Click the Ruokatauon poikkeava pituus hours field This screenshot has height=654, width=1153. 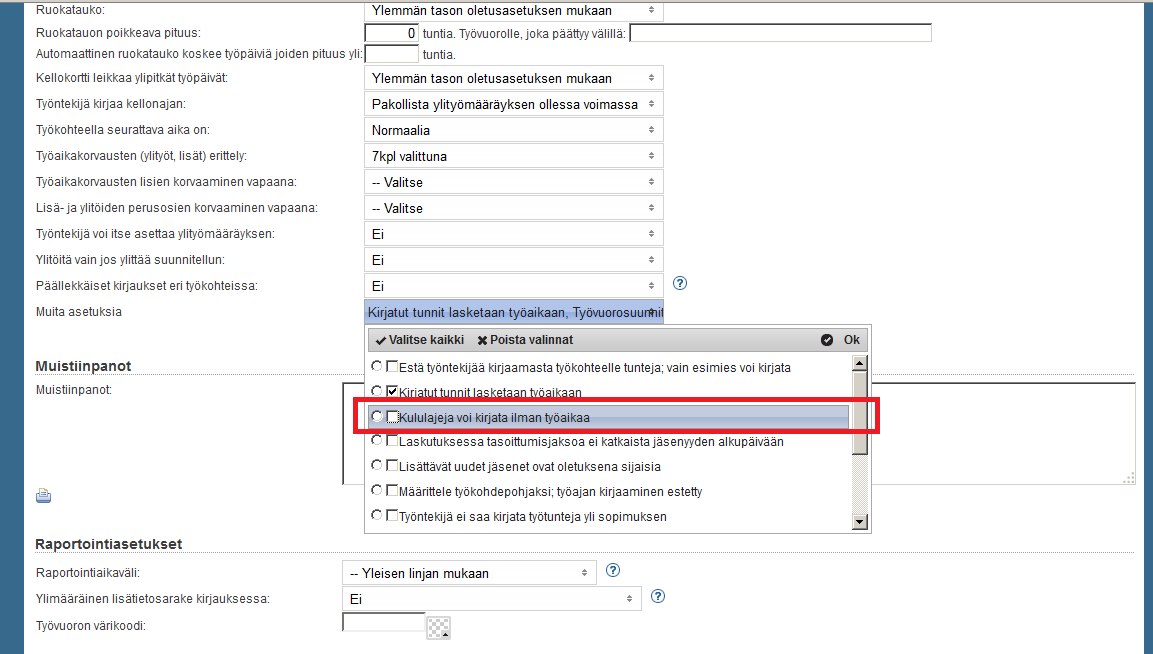click(391, 34)
